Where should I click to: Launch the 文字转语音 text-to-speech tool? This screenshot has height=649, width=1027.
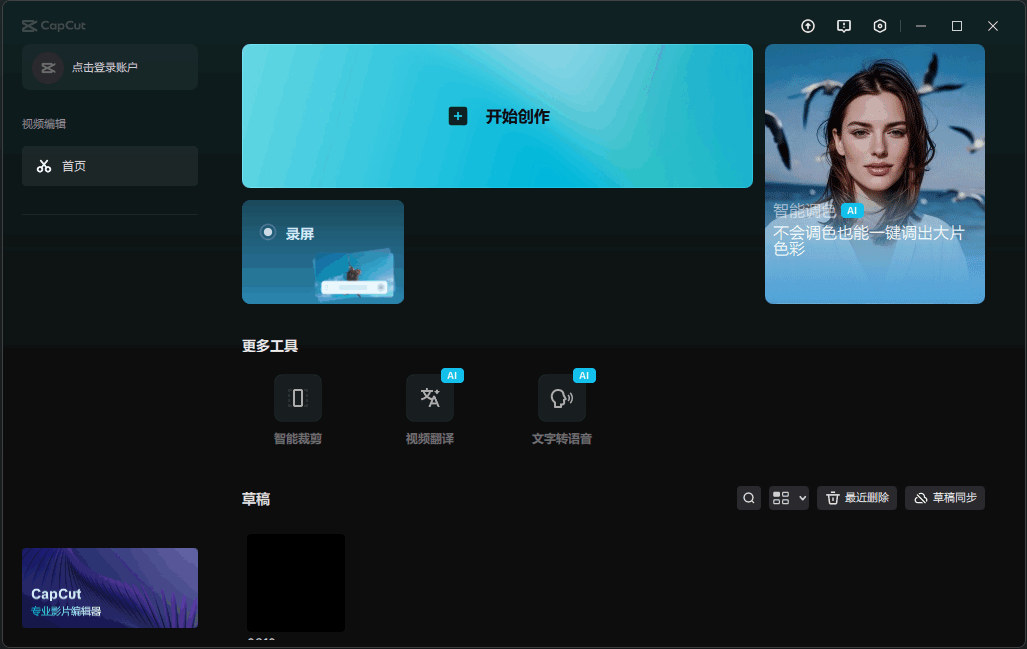coord(562,398)
